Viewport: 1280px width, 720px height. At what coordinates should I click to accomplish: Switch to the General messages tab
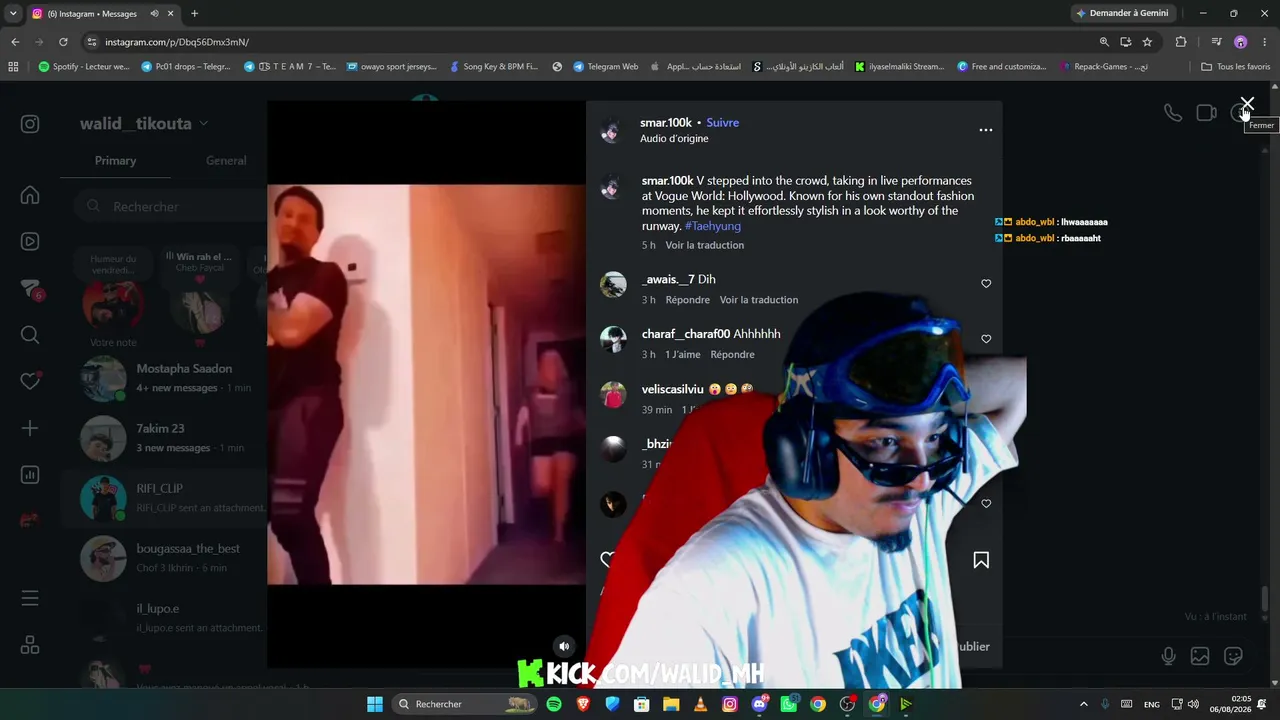226,161
